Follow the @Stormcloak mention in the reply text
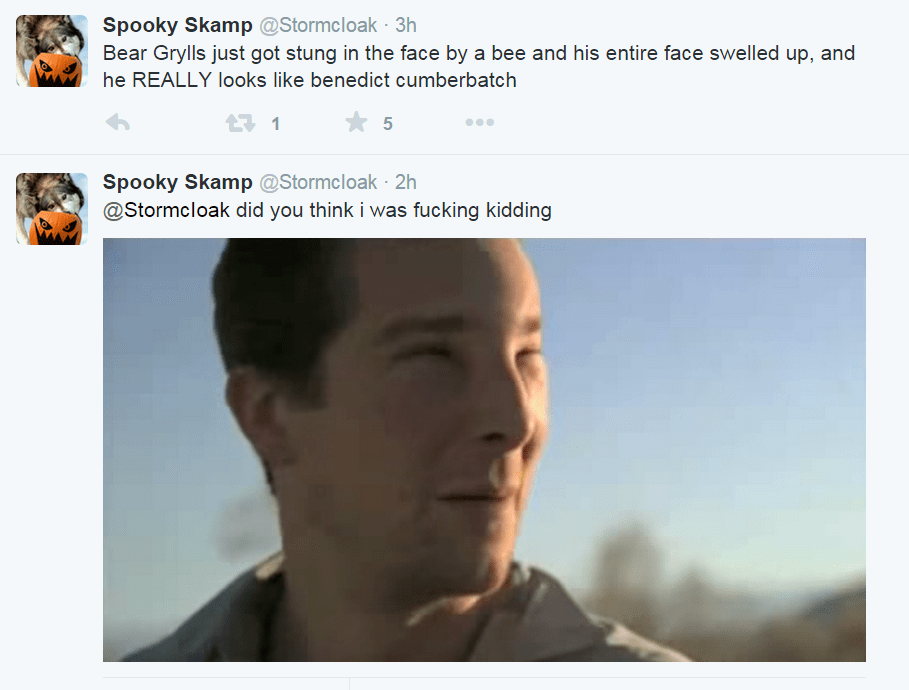 coord(166,210)
